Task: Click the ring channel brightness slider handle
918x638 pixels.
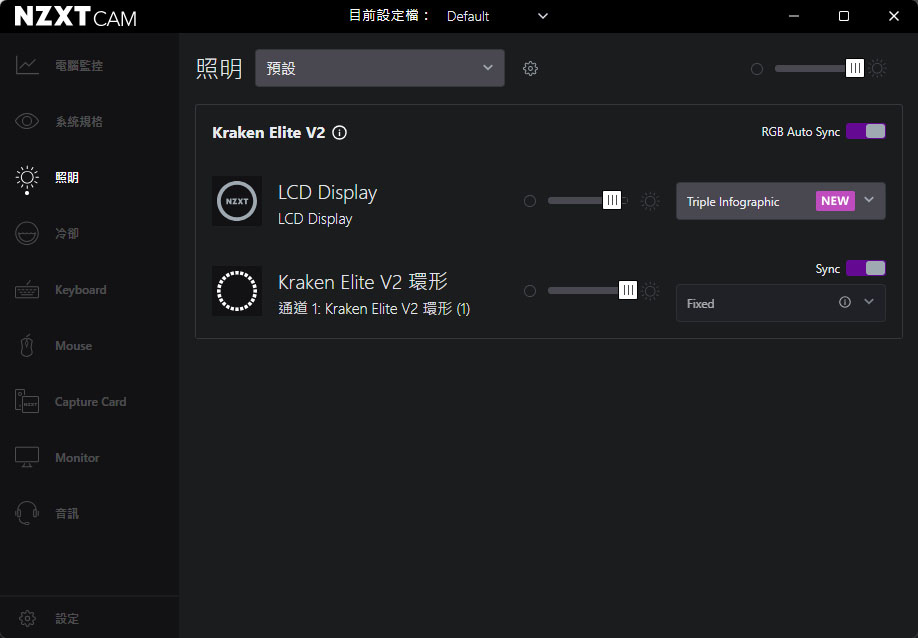Action: click(628, 290)
